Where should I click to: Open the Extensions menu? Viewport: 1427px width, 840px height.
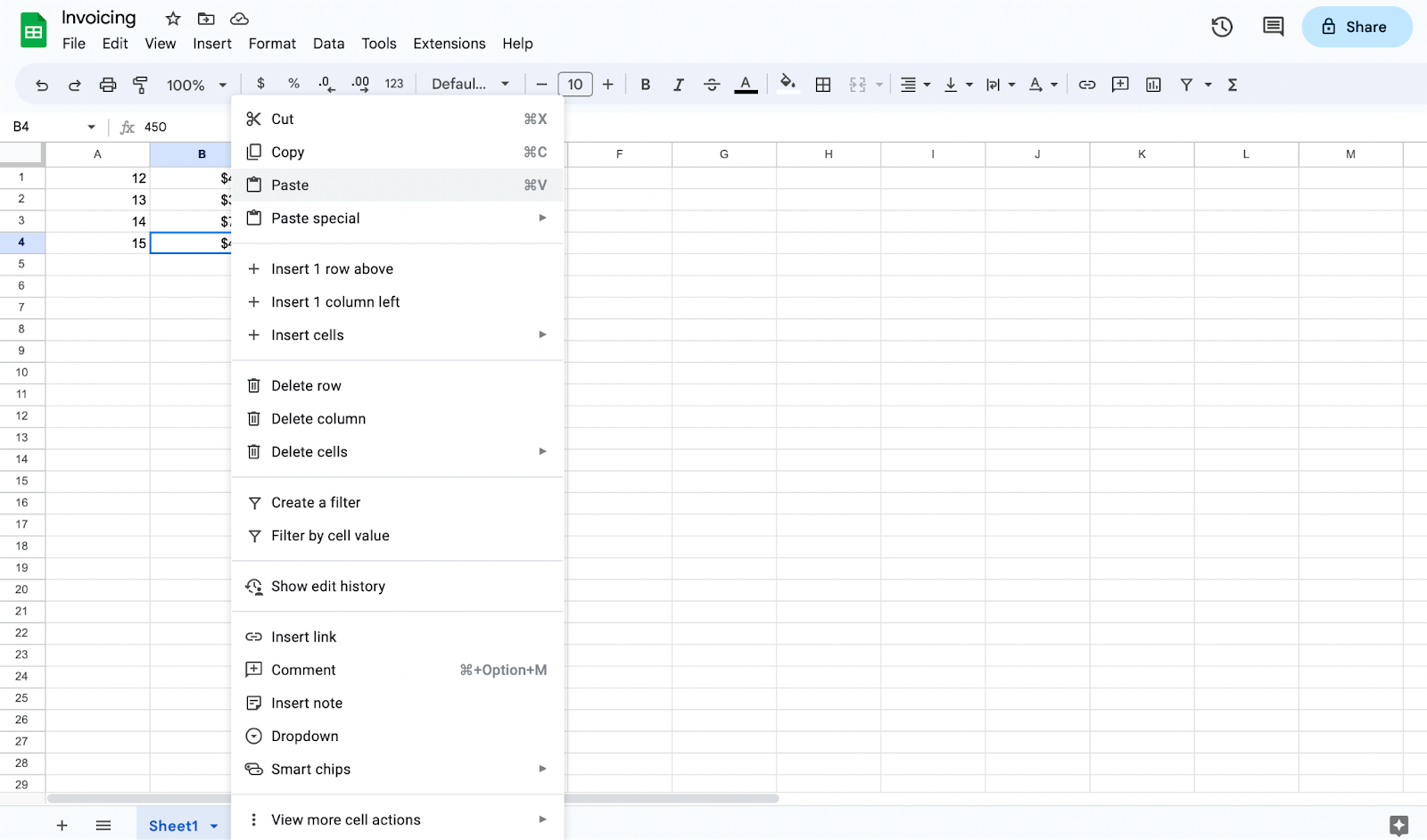click(x=449, y=43)
